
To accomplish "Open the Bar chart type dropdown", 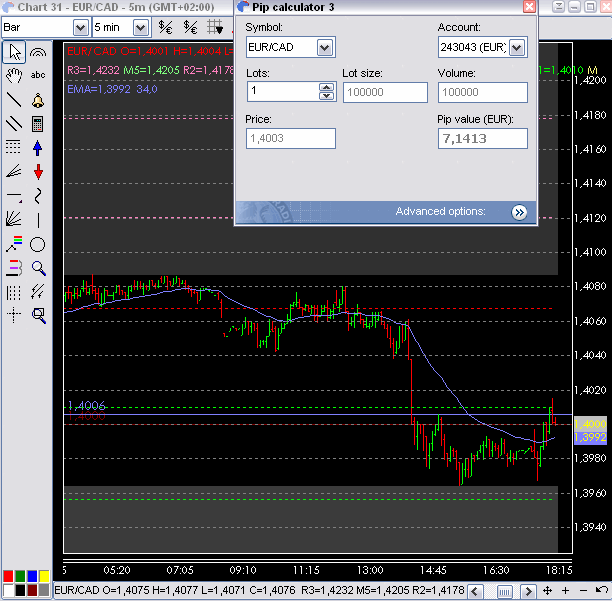I will coord(78,27).
